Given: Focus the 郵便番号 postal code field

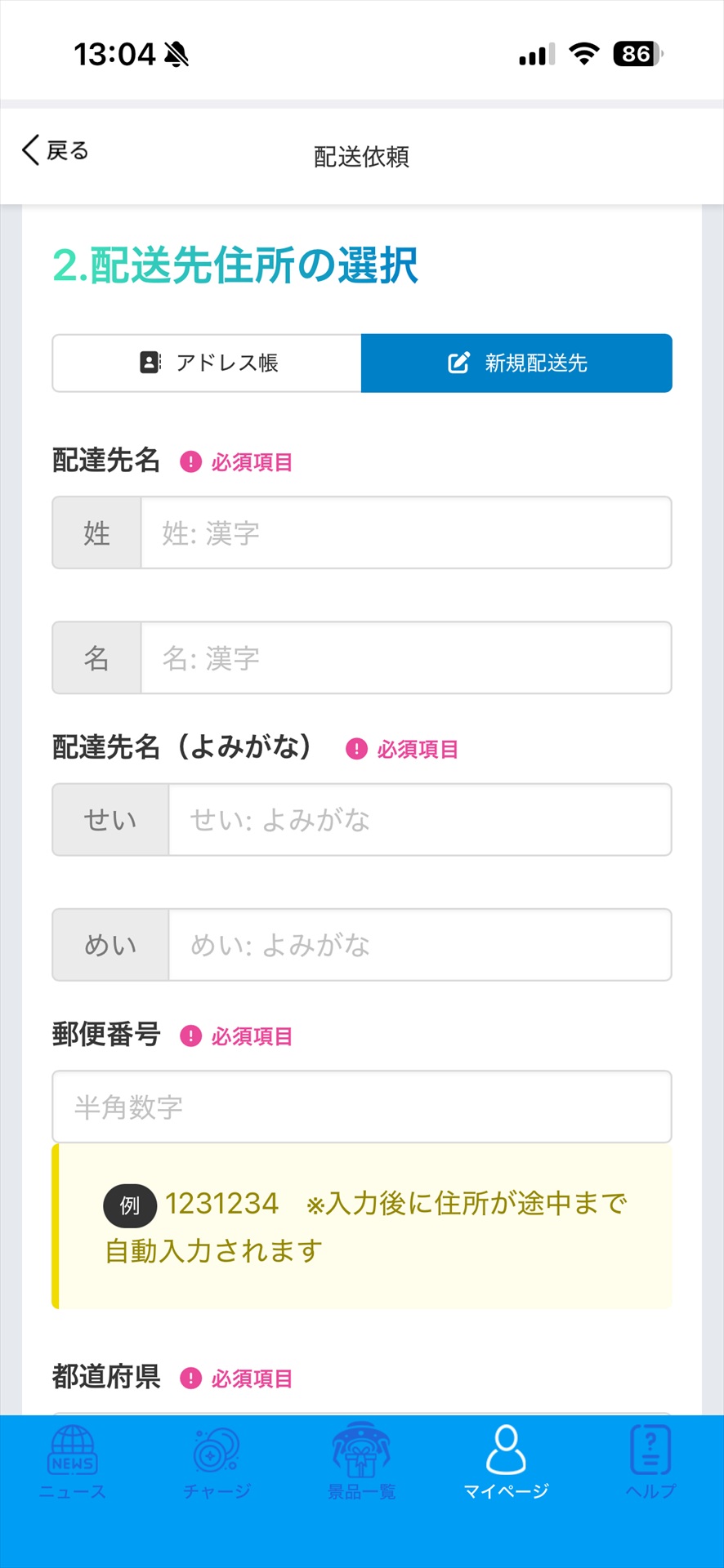Looking at the screenshot, I should pos(362,1107).
